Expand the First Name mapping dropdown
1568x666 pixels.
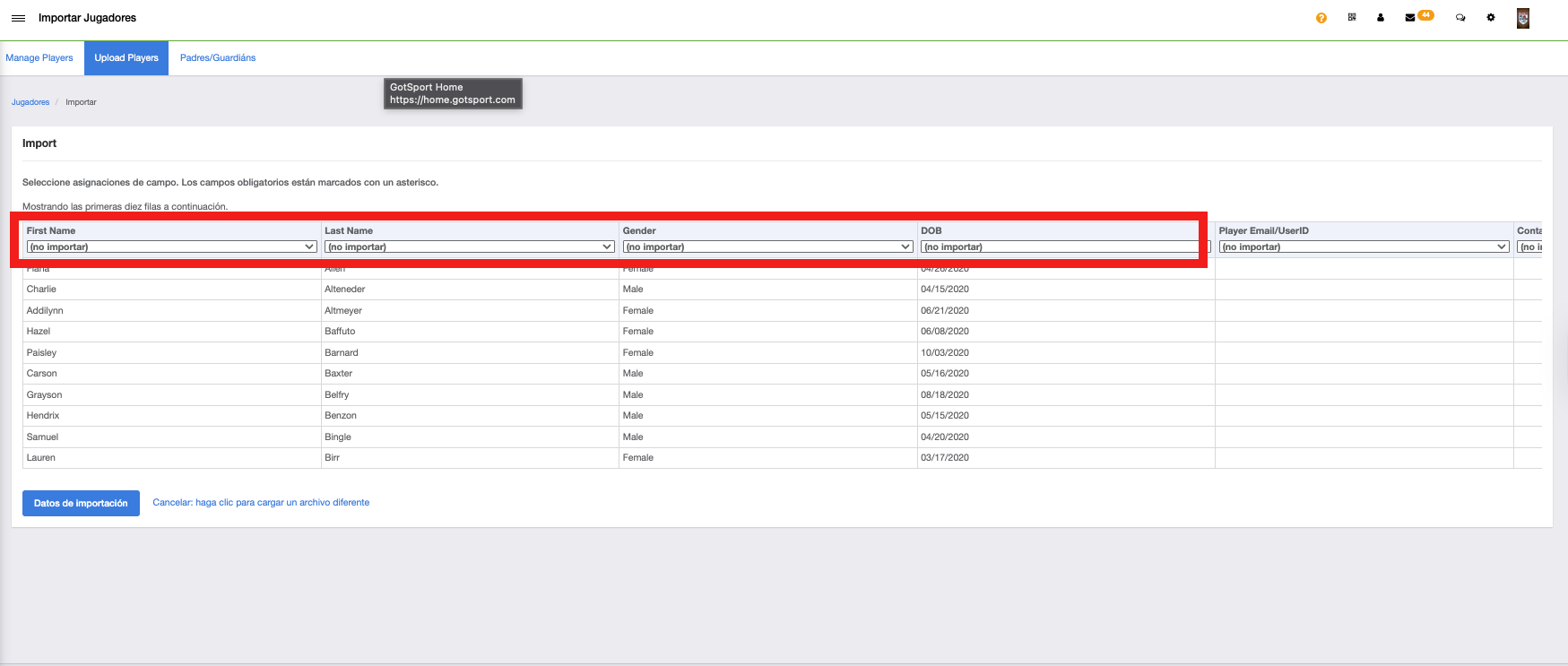coord(171,247)
